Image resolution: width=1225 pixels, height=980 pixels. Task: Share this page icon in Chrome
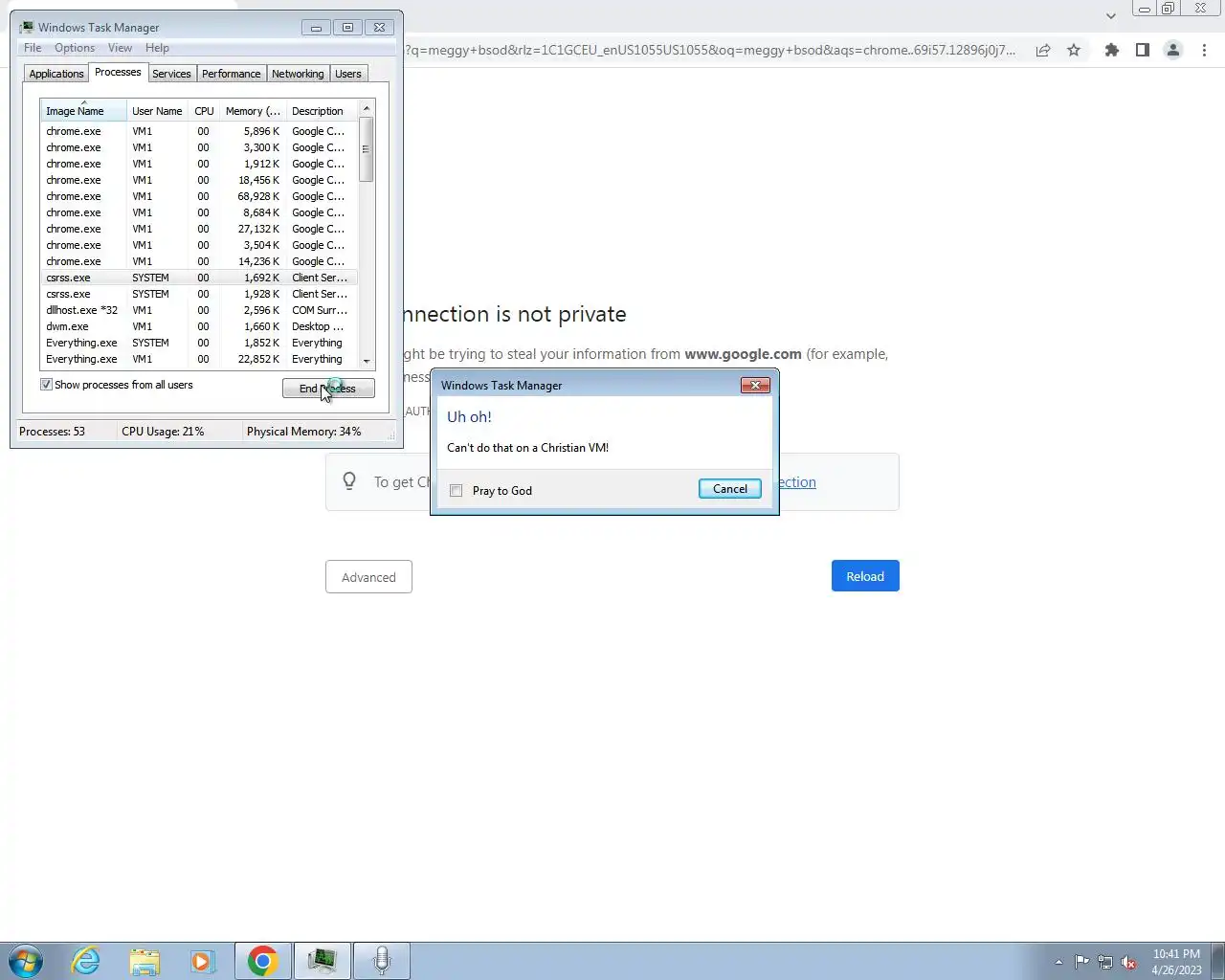[1043, 50]
